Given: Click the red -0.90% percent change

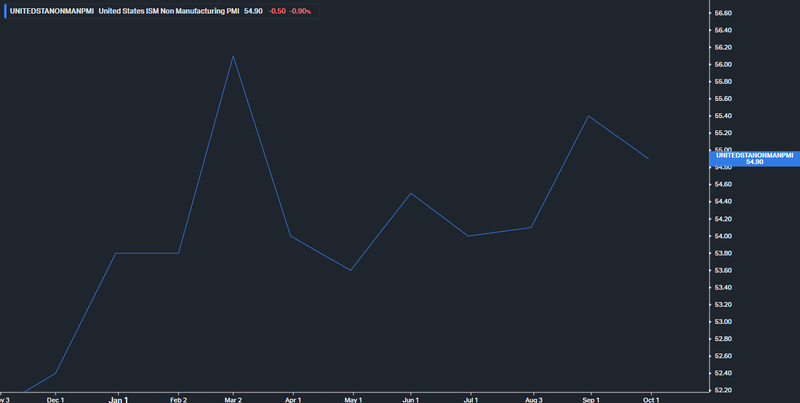Looking at the screenshot, I should coord(300,11).
